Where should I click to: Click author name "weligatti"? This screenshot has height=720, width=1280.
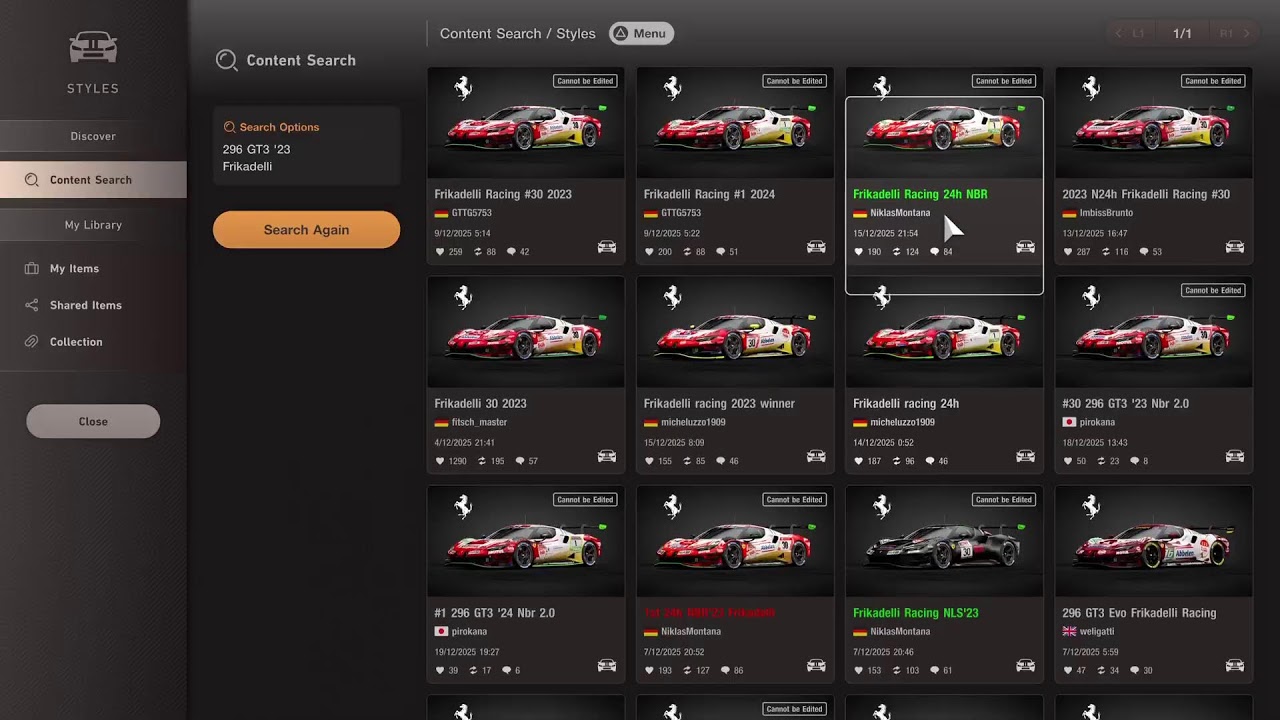coord(1097,632)
